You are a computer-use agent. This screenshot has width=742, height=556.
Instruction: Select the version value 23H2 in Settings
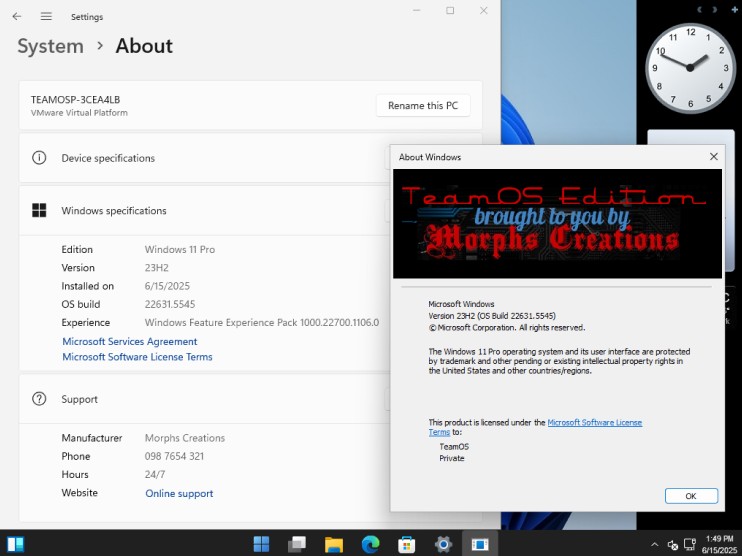click(x=157, y=268)
